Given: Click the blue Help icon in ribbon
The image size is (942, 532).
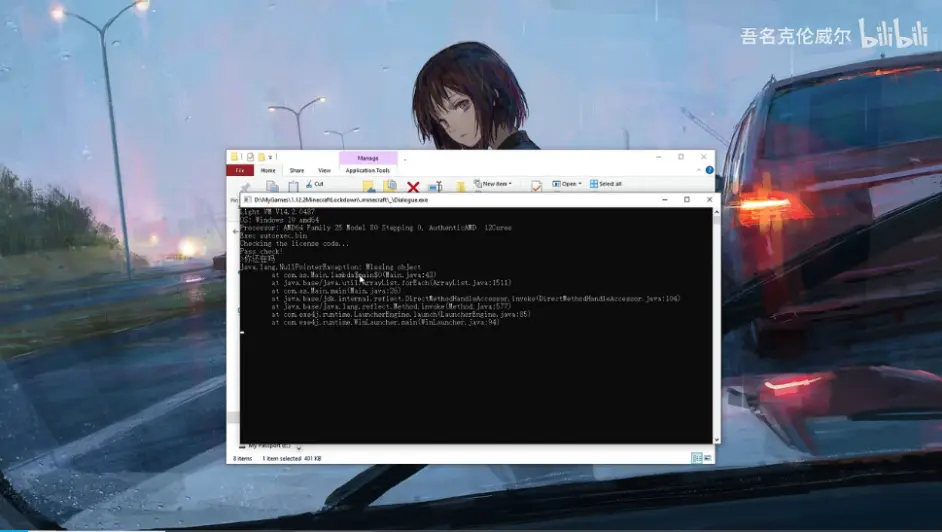Looking at the screenshot, I should click(710, 171).
